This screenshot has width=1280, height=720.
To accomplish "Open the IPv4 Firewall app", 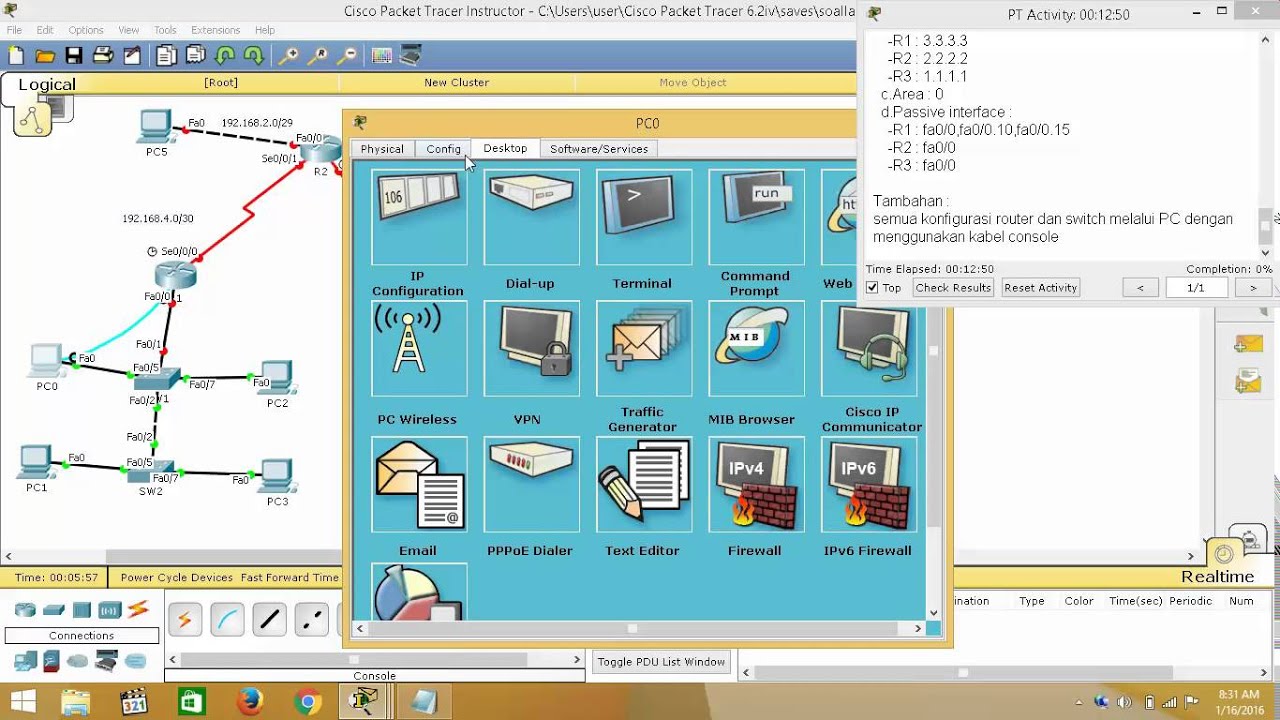I will coord(756,484).
